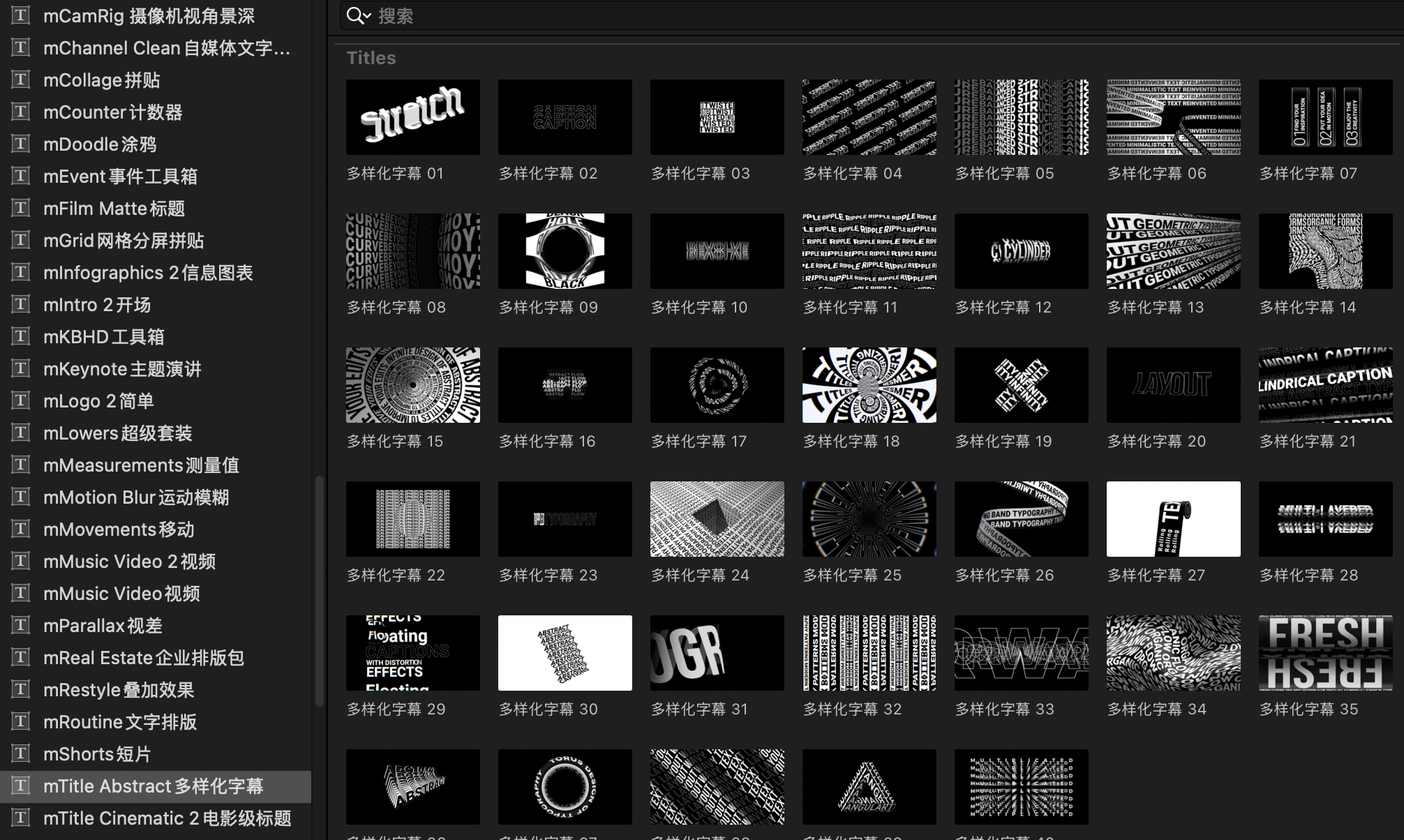The height and width of the screenshot is (840, 1404).
Task: Focus the 搜索 search field
Action: coord(872,15)
